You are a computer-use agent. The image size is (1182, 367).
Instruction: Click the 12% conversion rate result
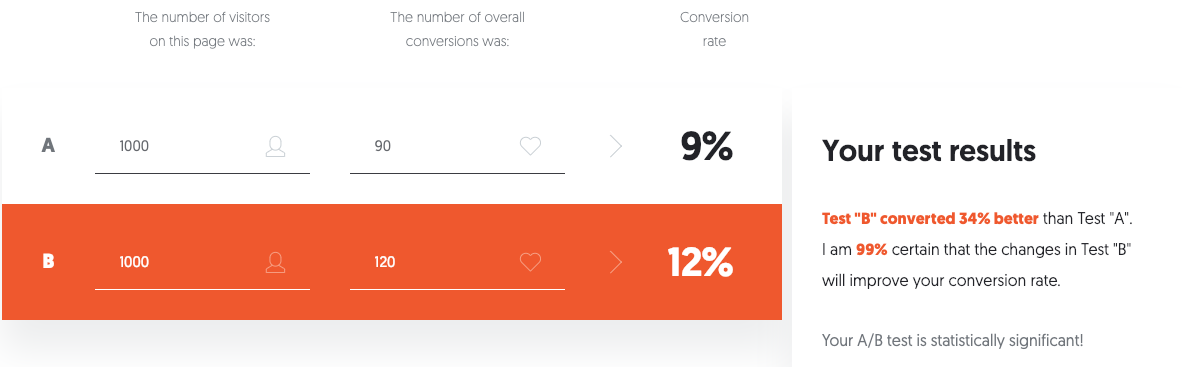700,262
